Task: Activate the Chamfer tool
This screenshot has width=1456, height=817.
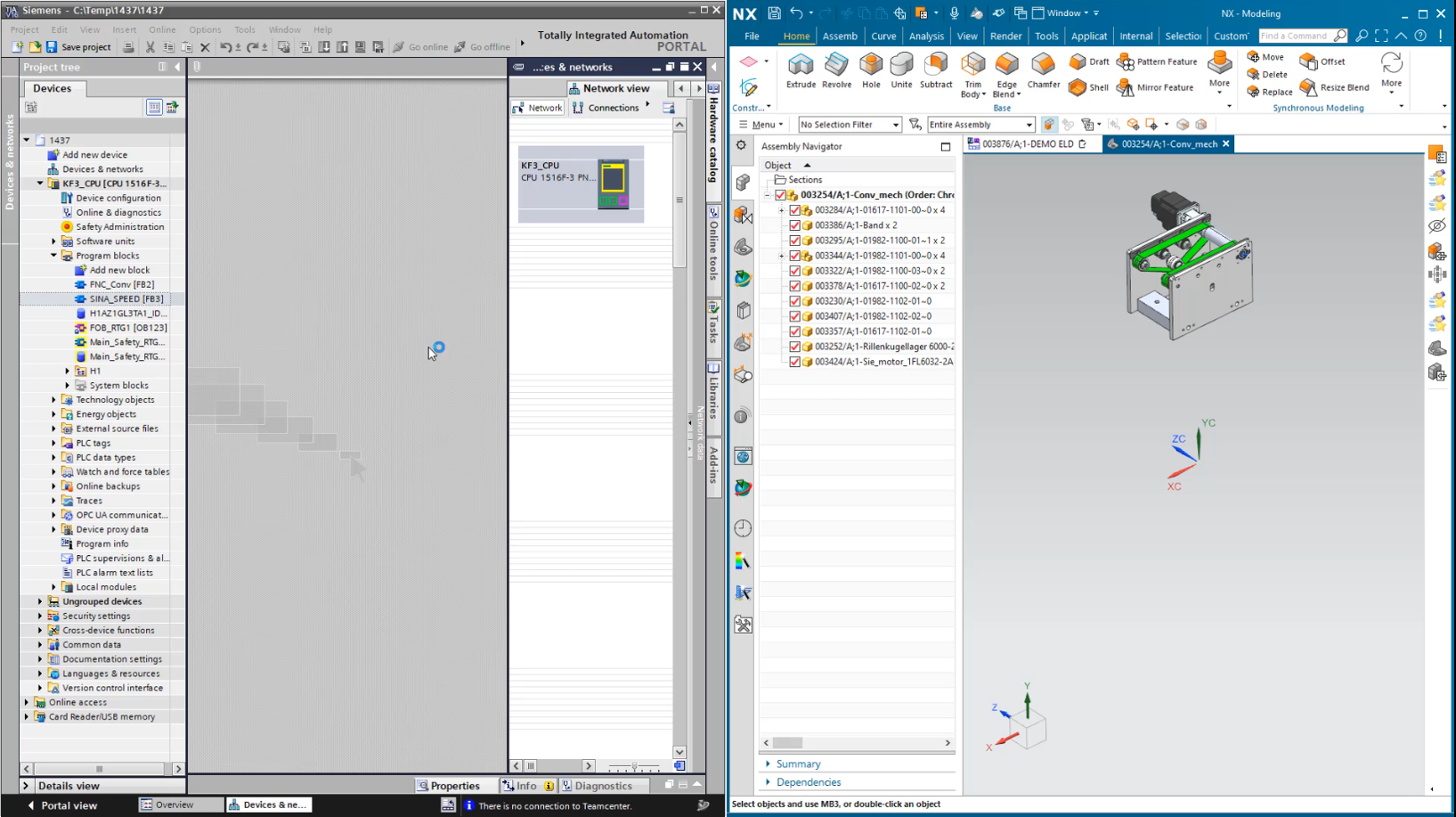Action: pos(1043,70)
